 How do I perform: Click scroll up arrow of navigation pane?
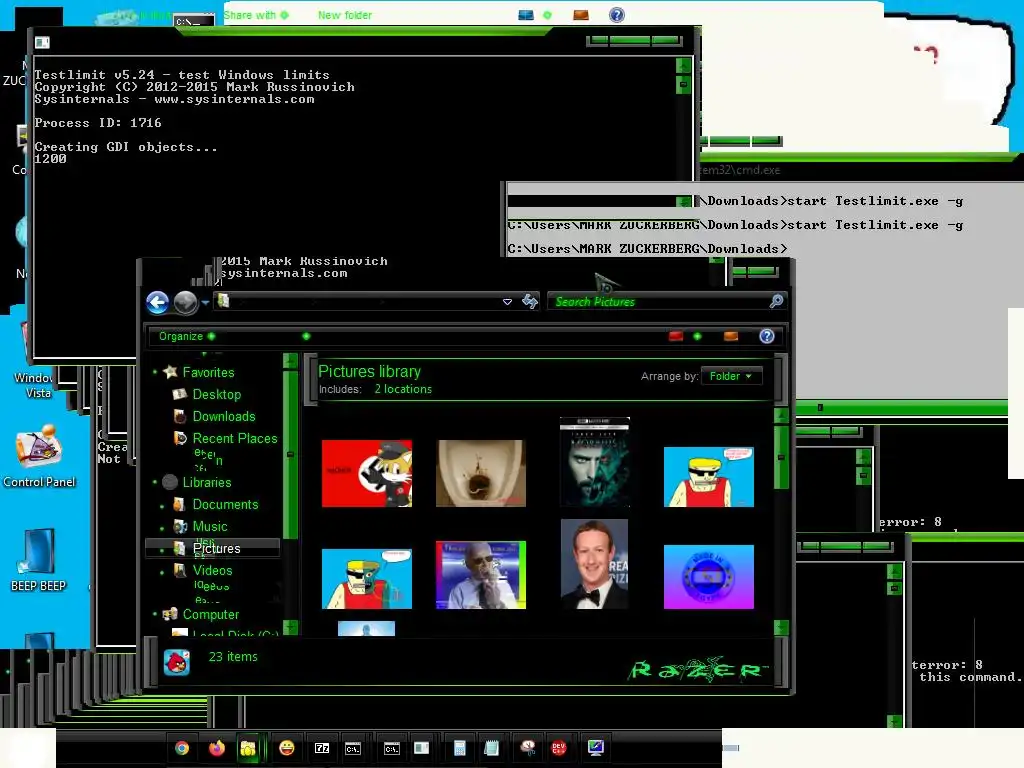pos(290,360)
